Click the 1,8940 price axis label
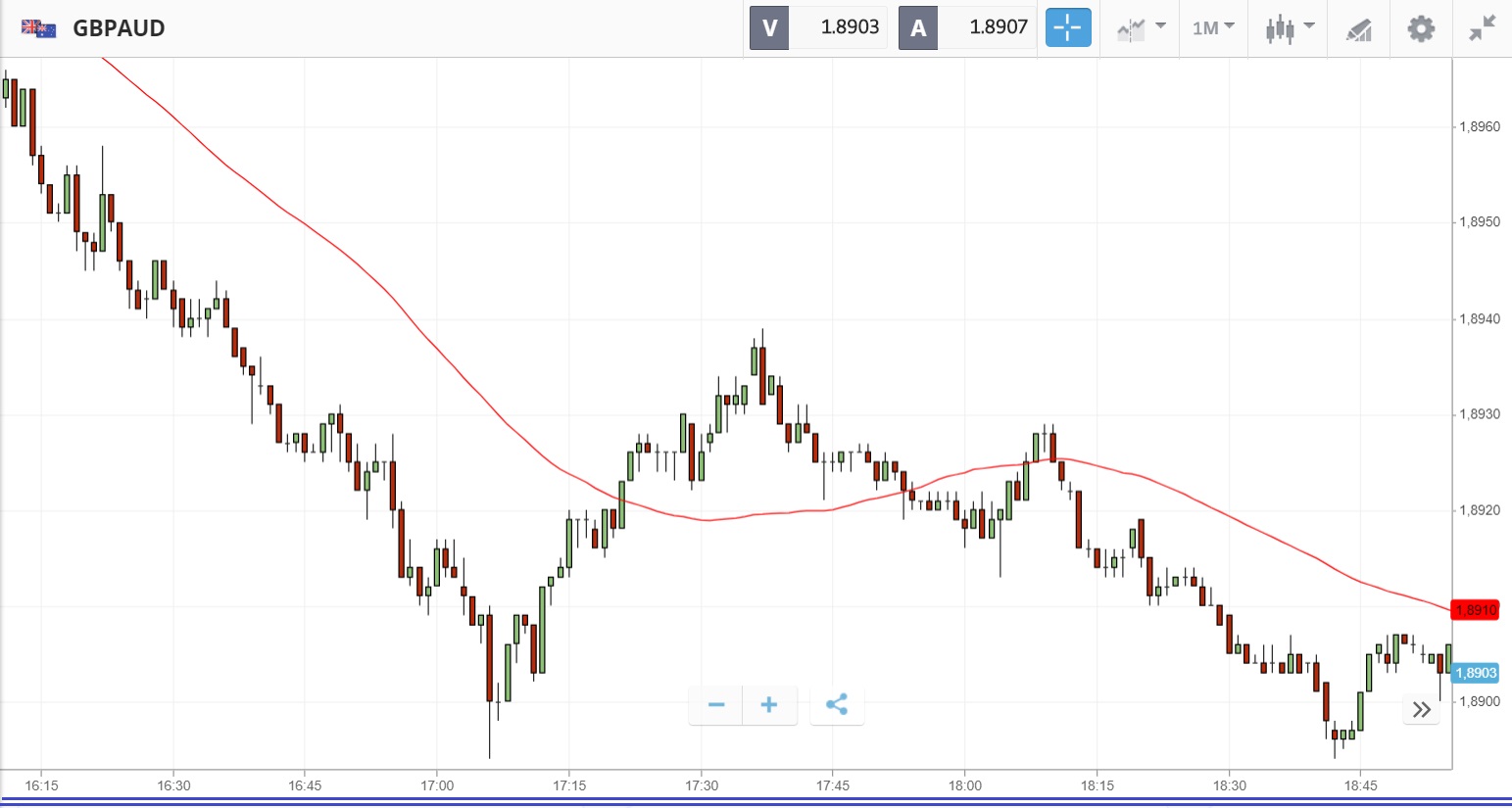The image size is (1512, 808). (1479, 319)
